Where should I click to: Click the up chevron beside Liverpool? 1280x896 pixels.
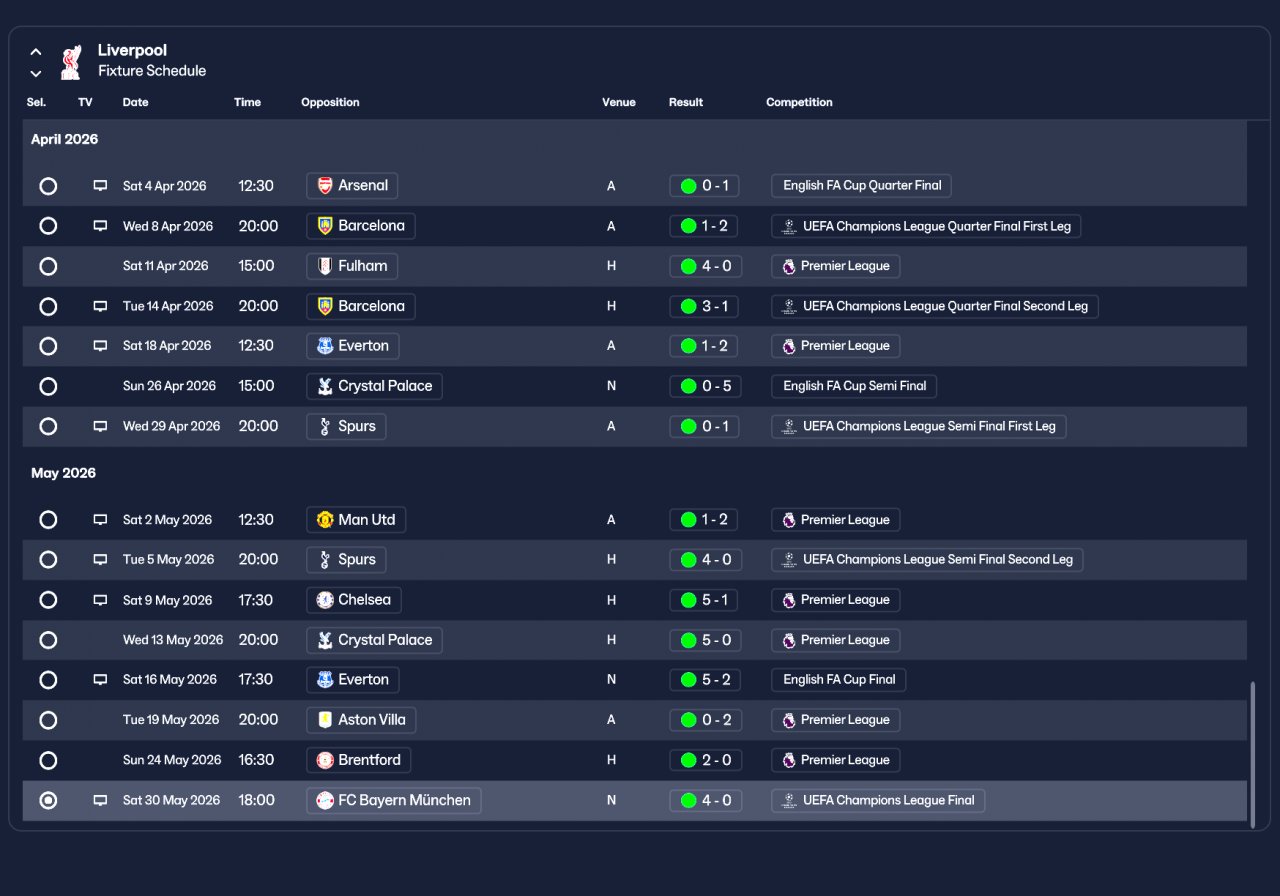point(36,51)
